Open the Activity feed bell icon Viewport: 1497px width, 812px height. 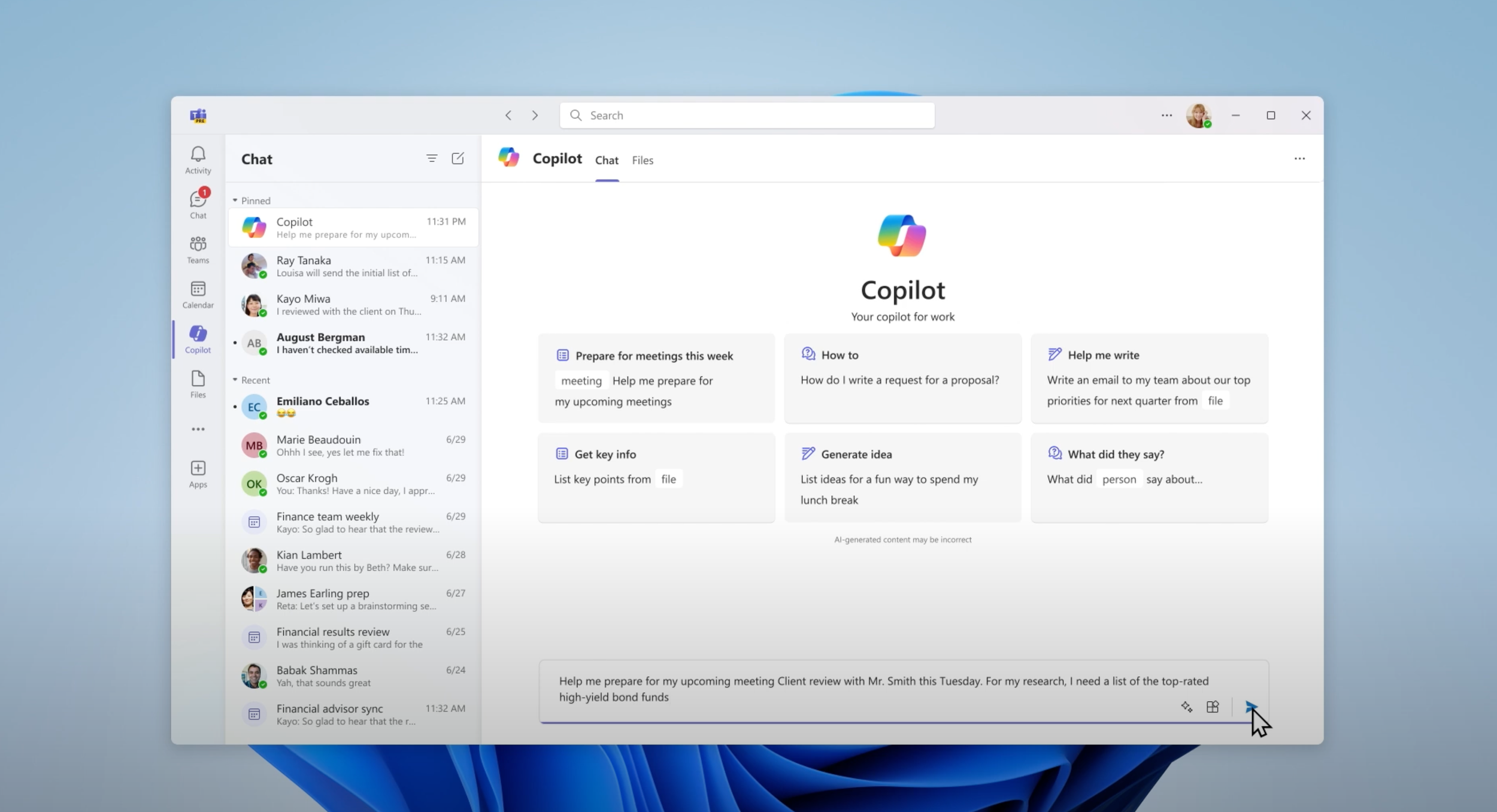(198, 160)
